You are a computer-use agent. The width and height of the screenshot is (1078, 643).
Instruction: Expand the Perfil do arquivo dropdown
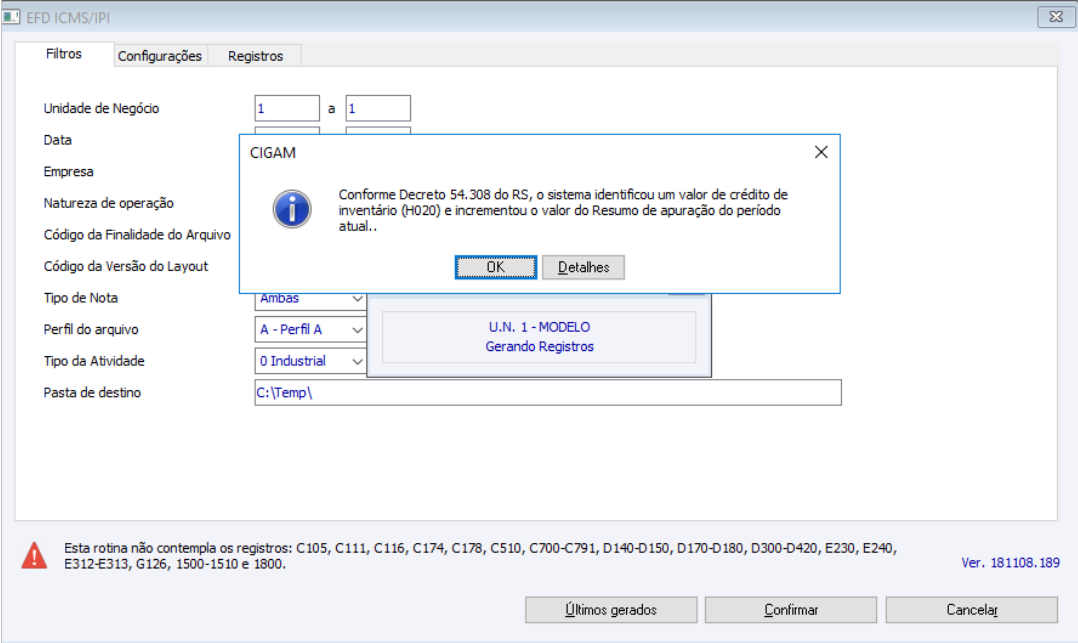357,330
